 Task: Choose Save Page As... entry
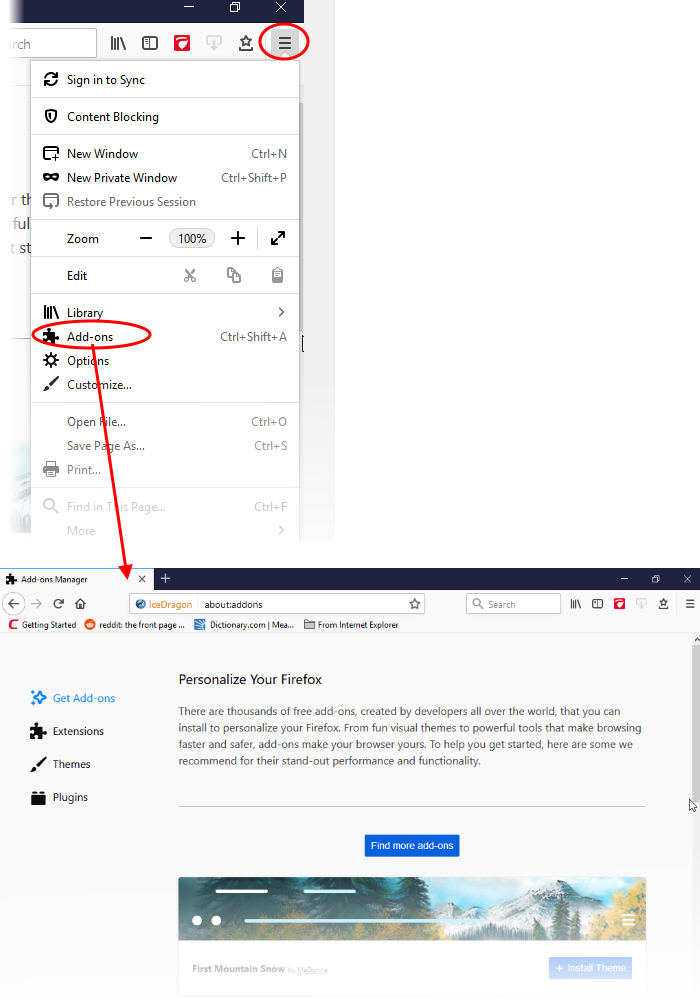(x=165, y=446)
